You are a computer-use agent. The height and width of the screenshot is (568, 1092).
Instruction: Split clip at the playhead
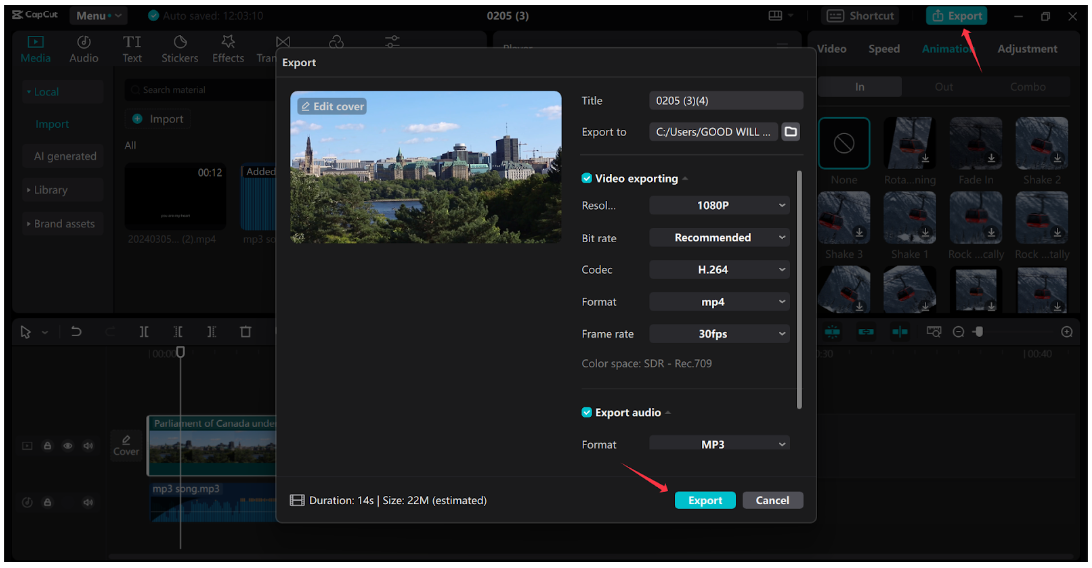tap(143, 332)
